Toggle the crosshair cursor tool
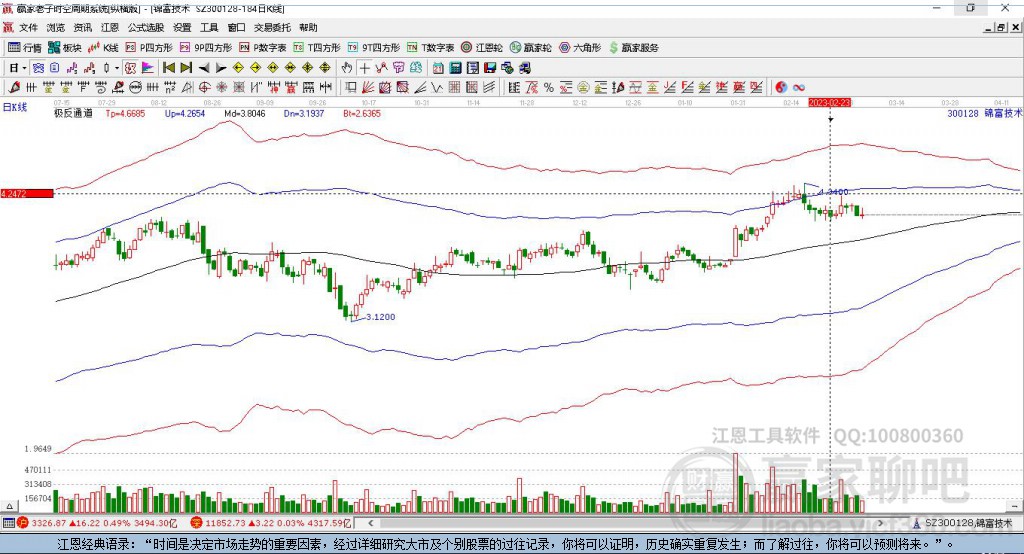Screen dimensions: 1024x554 pyautogui.click(x=364, y=68)
